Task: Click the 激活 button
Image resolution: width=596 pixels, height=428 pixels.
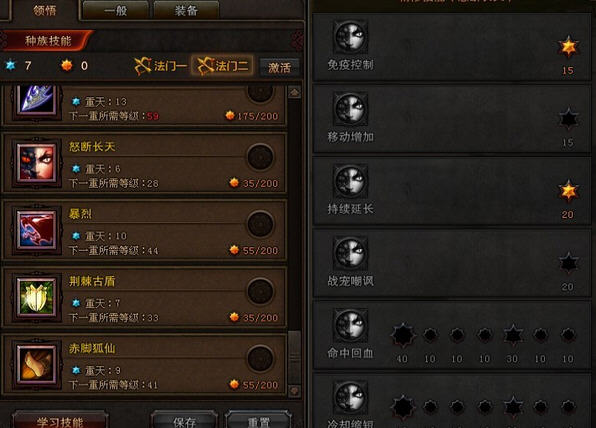Action: coord(279,68)
